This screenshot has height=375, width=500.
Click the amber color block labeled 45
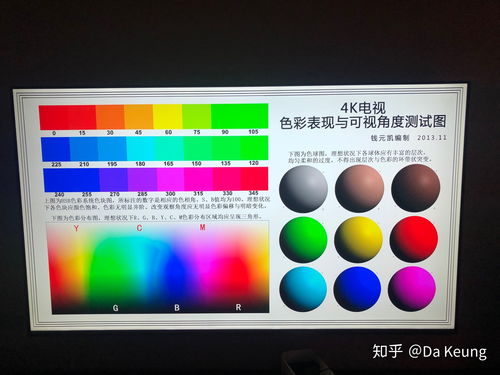(x=139, y=117)
